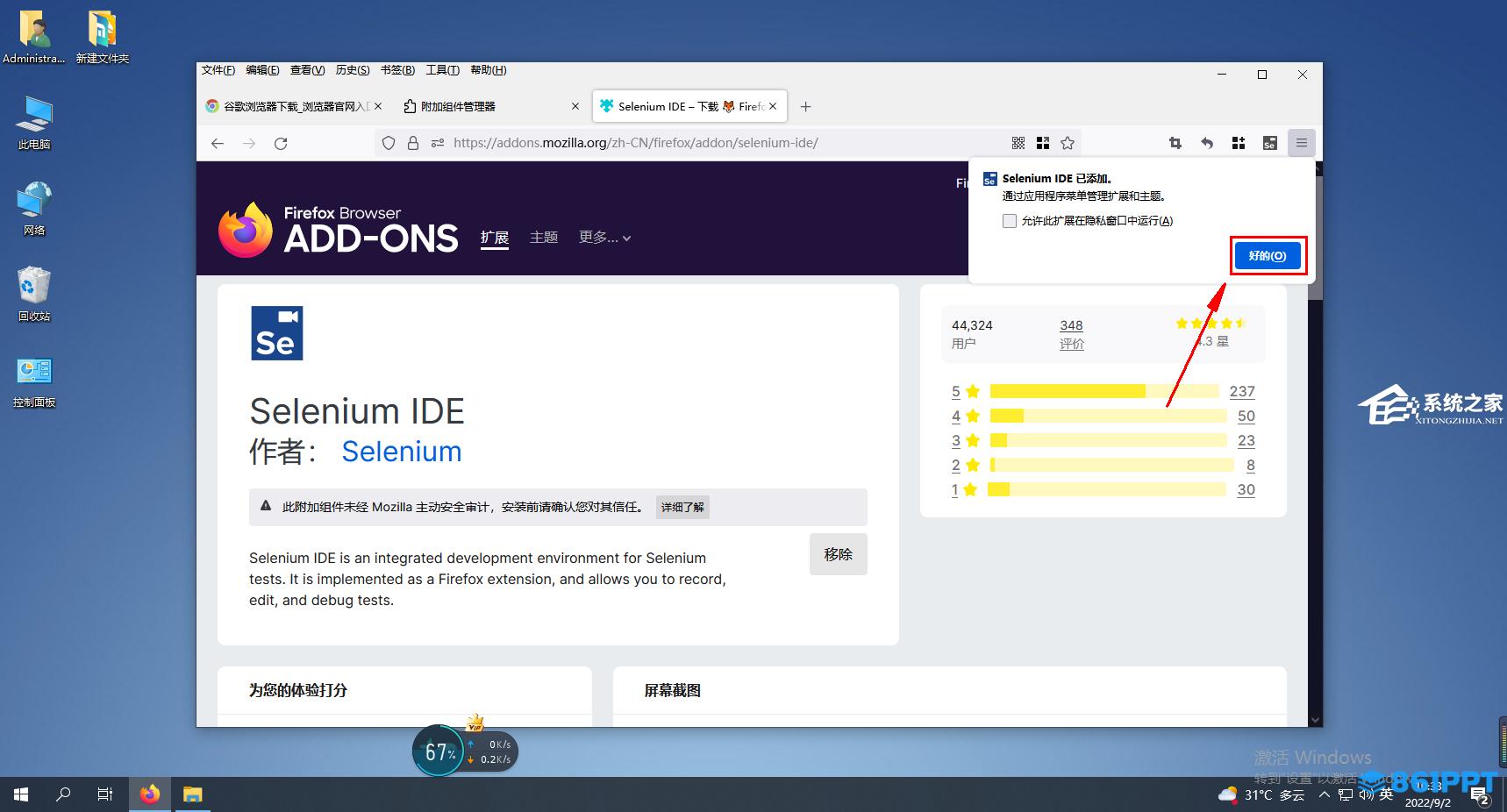Enable 允许此扩展在隐私窗口中运行 checkbox
The height and width of the screenshot is (812, 1507).
click(x=1010, y=221)
